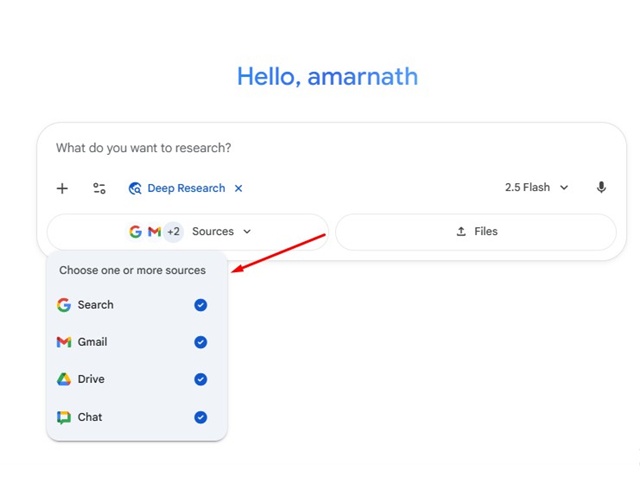The height and width of the screenshot is (483, 640).
Task: Click the Deep Research magnifier icon
Action: [135, 188]
